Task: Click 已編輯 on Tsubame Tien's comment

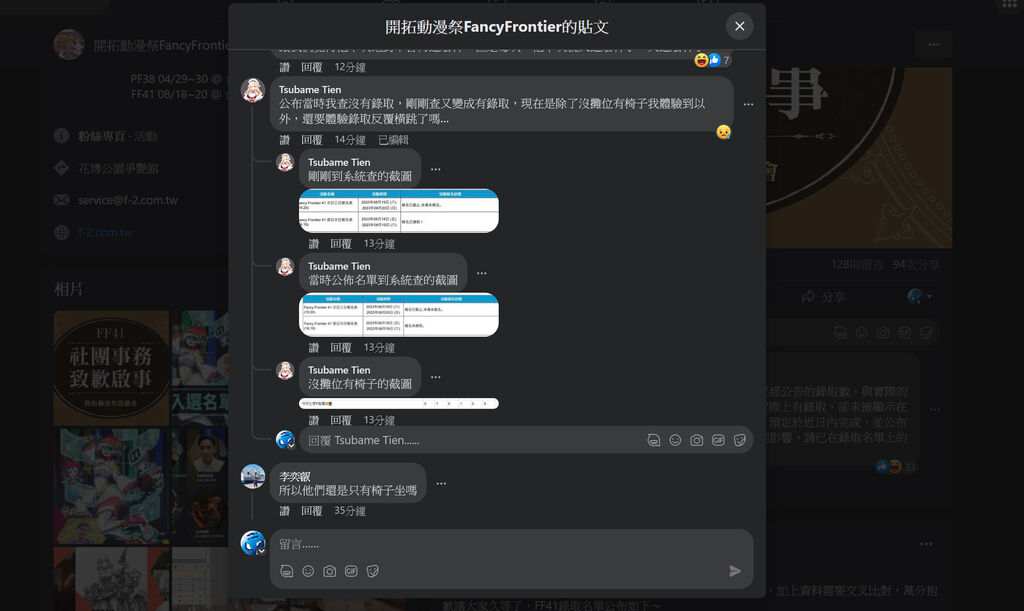Action: (393, 140)
